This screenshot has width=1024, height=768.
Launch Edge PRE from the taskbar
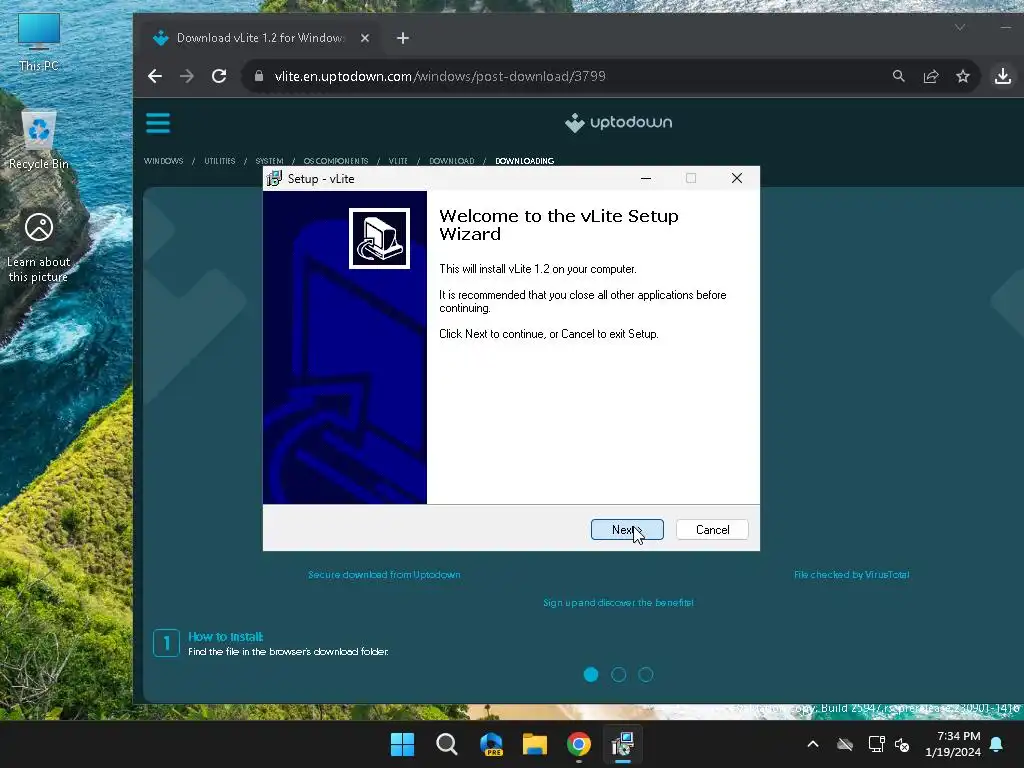491,744
